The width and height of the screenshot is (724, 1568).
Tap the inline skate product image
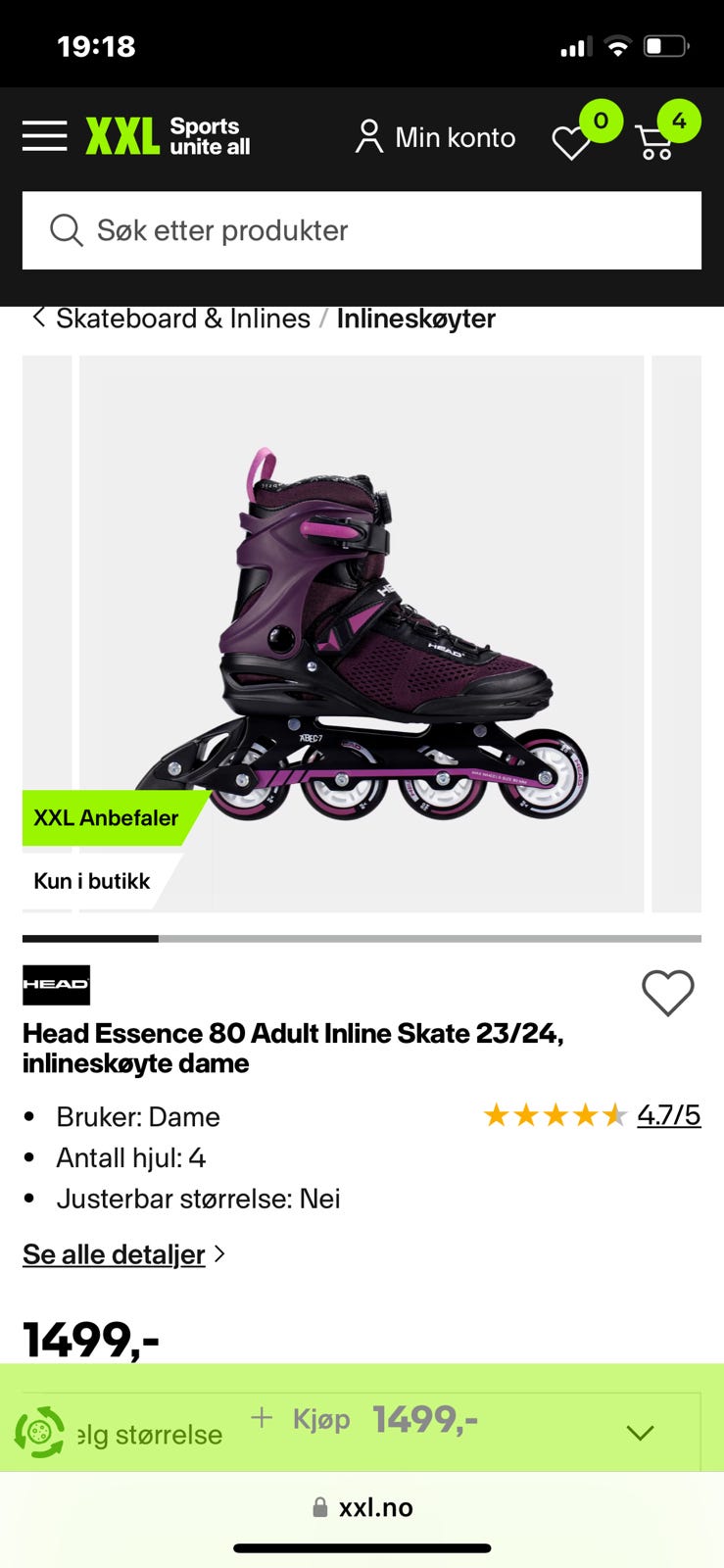[362, 634]
